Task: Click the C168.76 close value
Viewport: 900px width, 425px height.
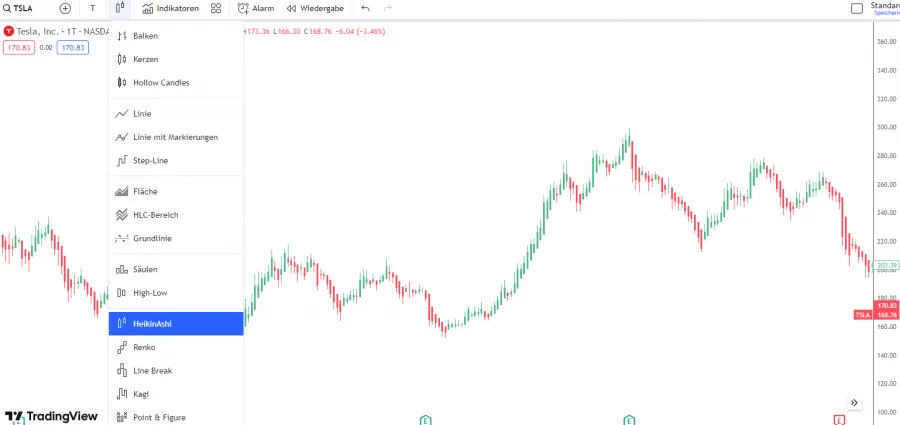Action: click(x=318, y=32)
